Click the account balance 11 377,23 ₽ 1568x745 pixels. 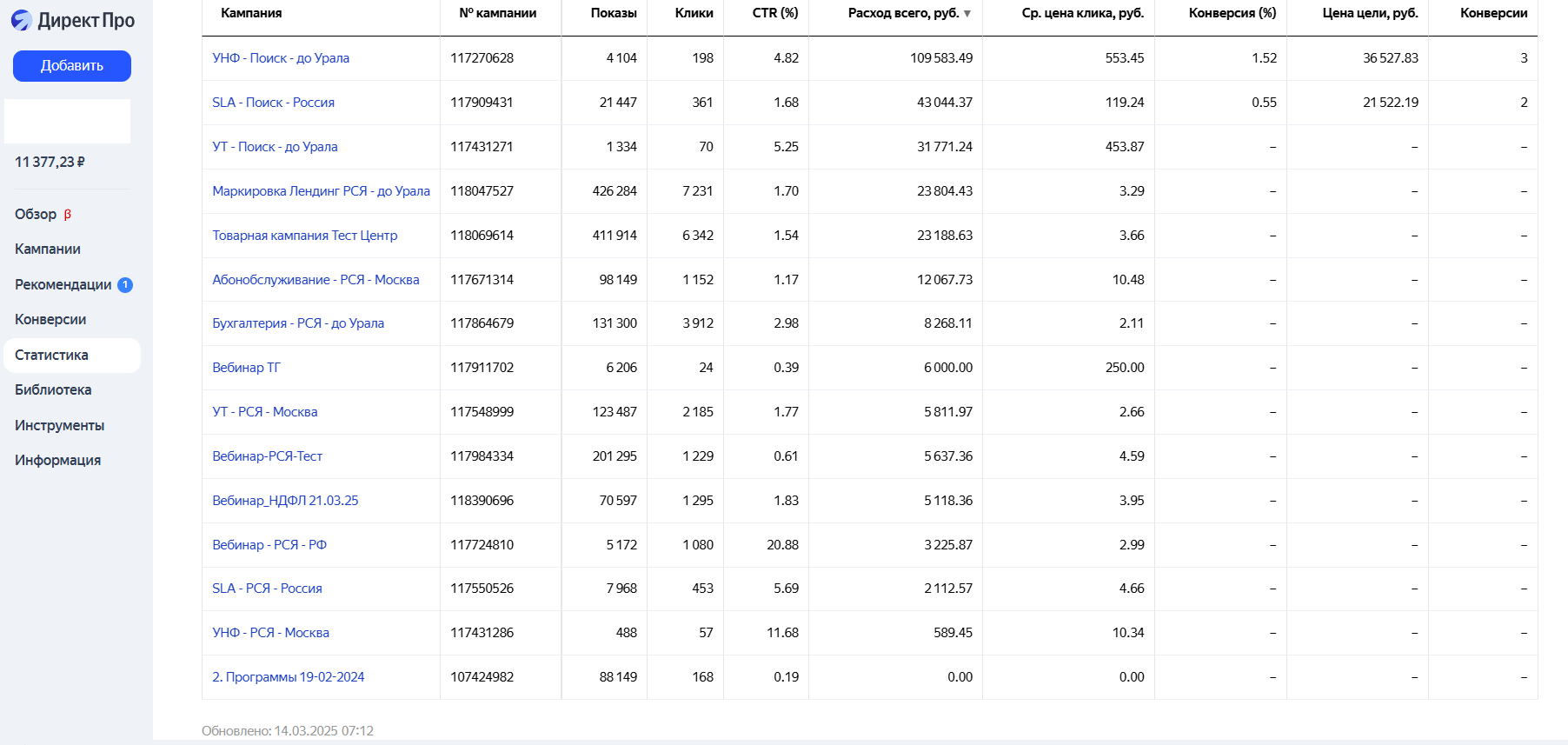point(50,163)
